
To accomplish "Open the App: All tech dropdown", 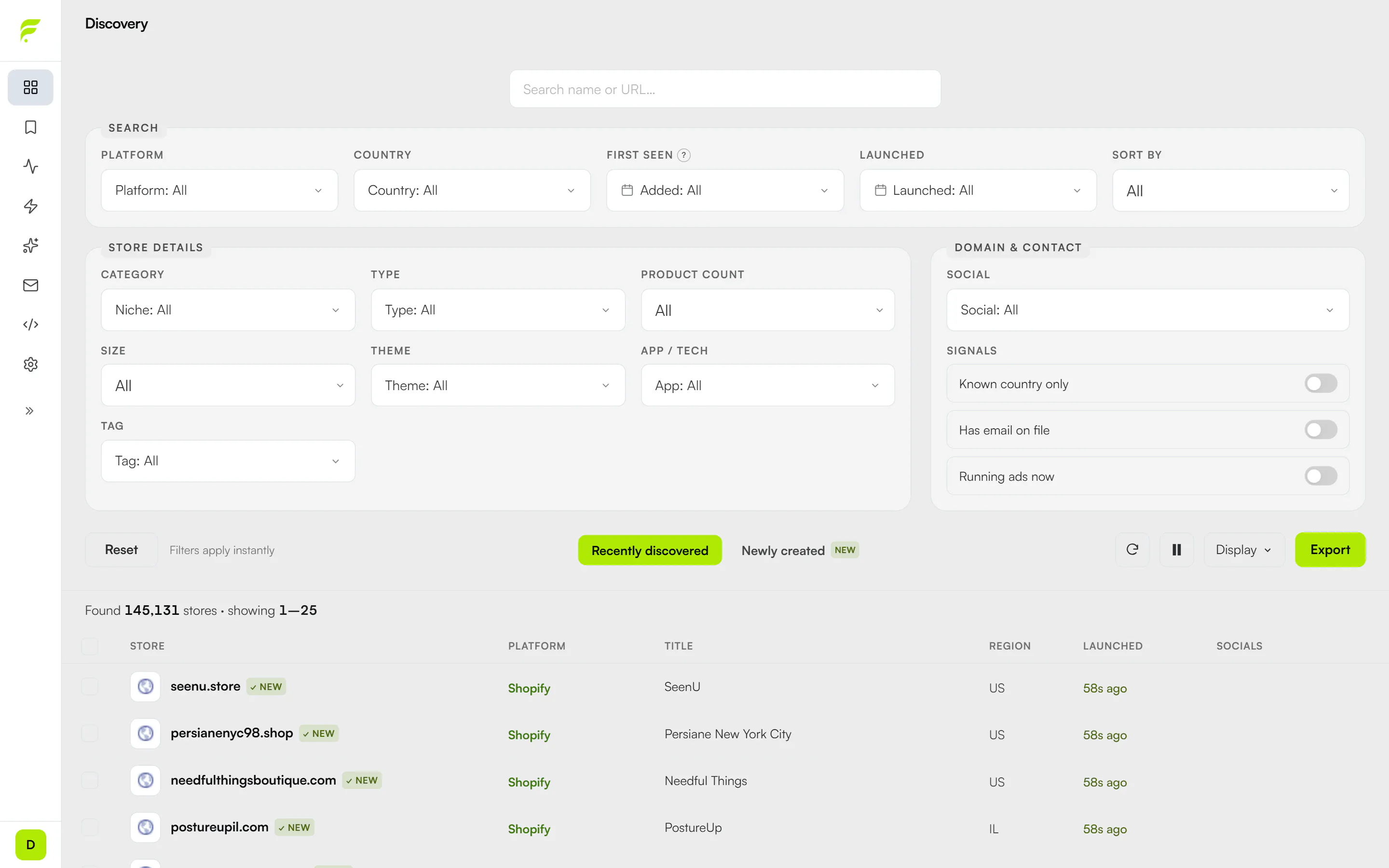I will (767, 385).
